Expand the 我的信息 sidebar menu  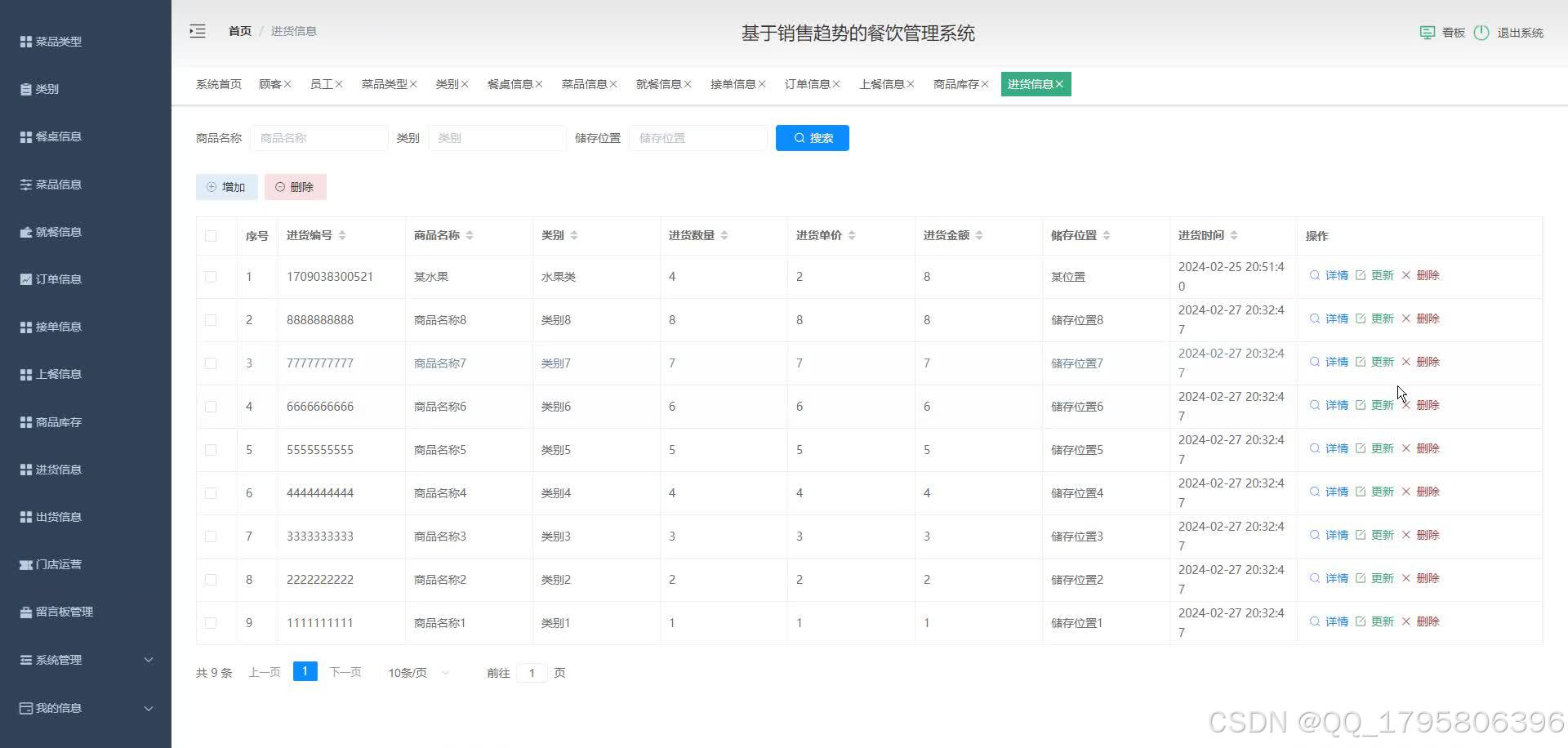pos(86,708)
